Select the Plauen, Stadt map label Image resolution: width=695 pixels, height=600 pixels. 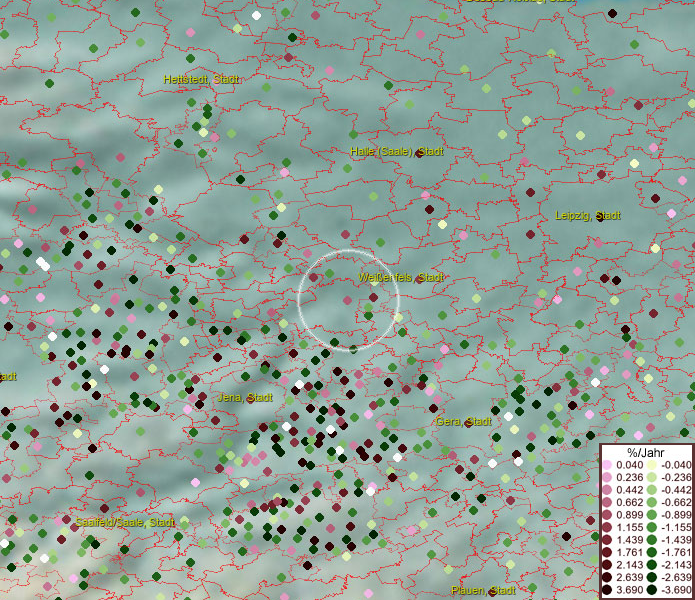483,590
